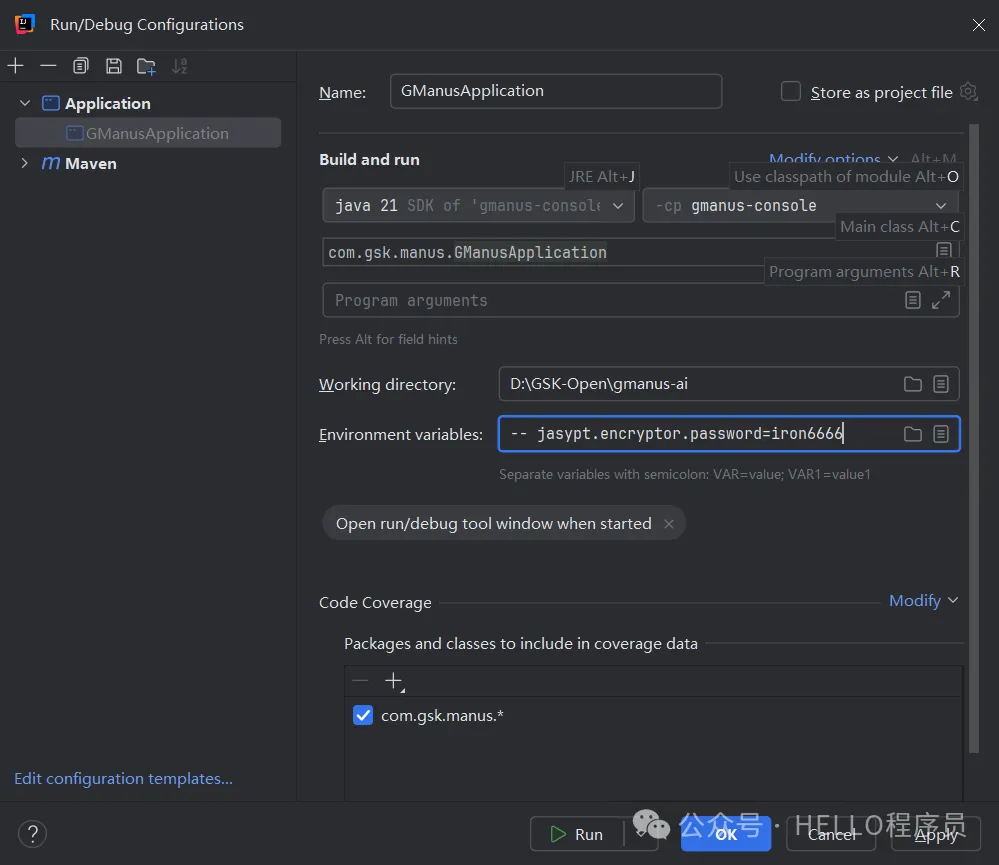Click the 'Packages and classes to include' label

pos(521,644)
